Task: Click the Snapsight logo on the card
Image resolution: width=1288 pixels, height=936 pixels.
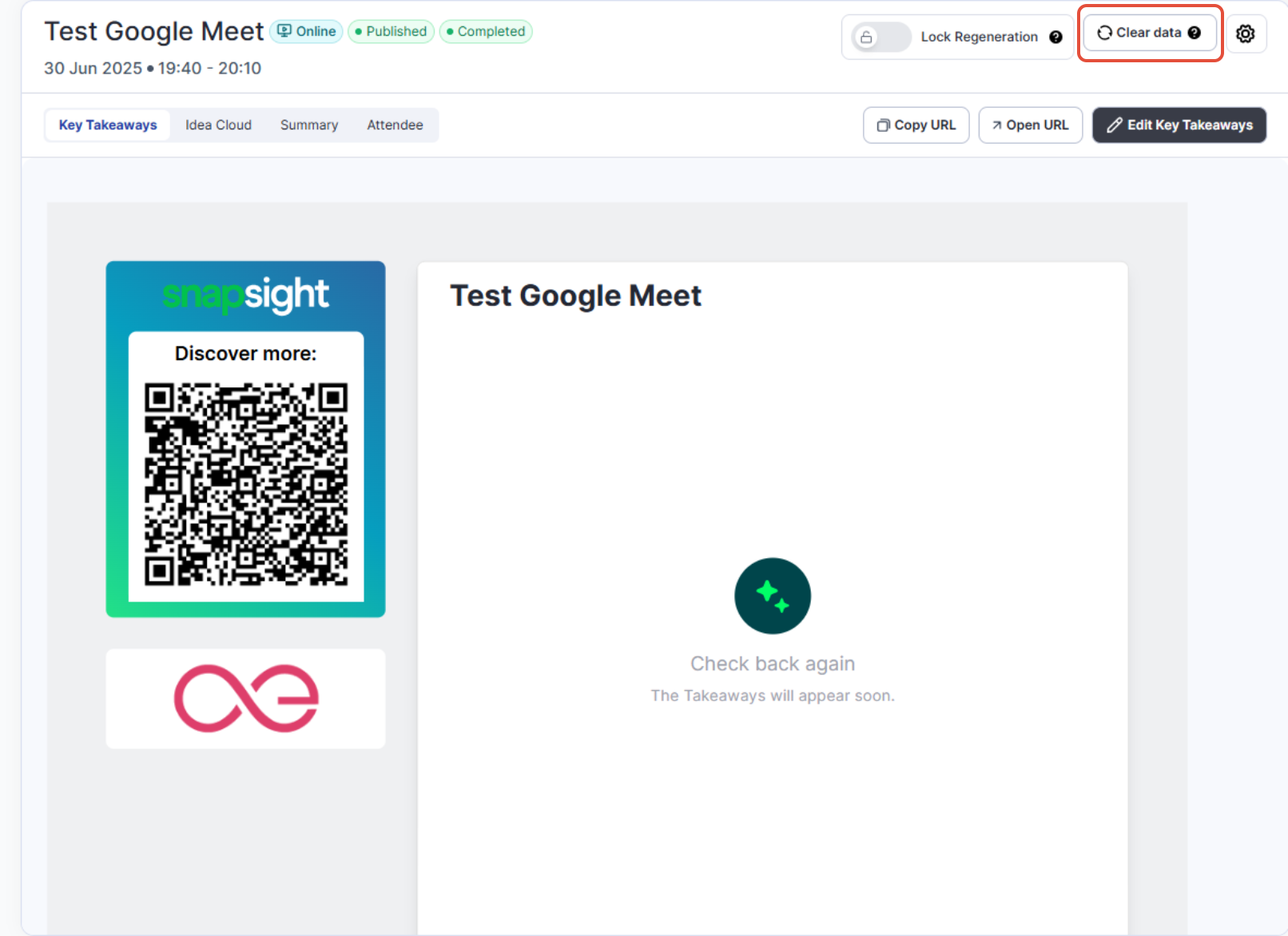Action: pos(245,295)
